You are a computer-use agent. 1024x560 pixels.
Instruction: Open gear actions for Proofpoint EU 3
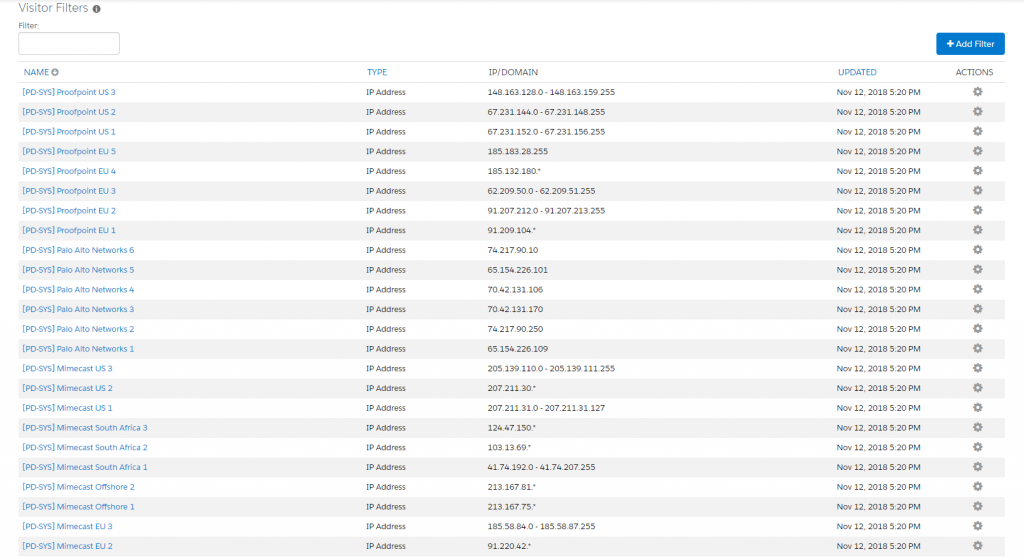977,191
